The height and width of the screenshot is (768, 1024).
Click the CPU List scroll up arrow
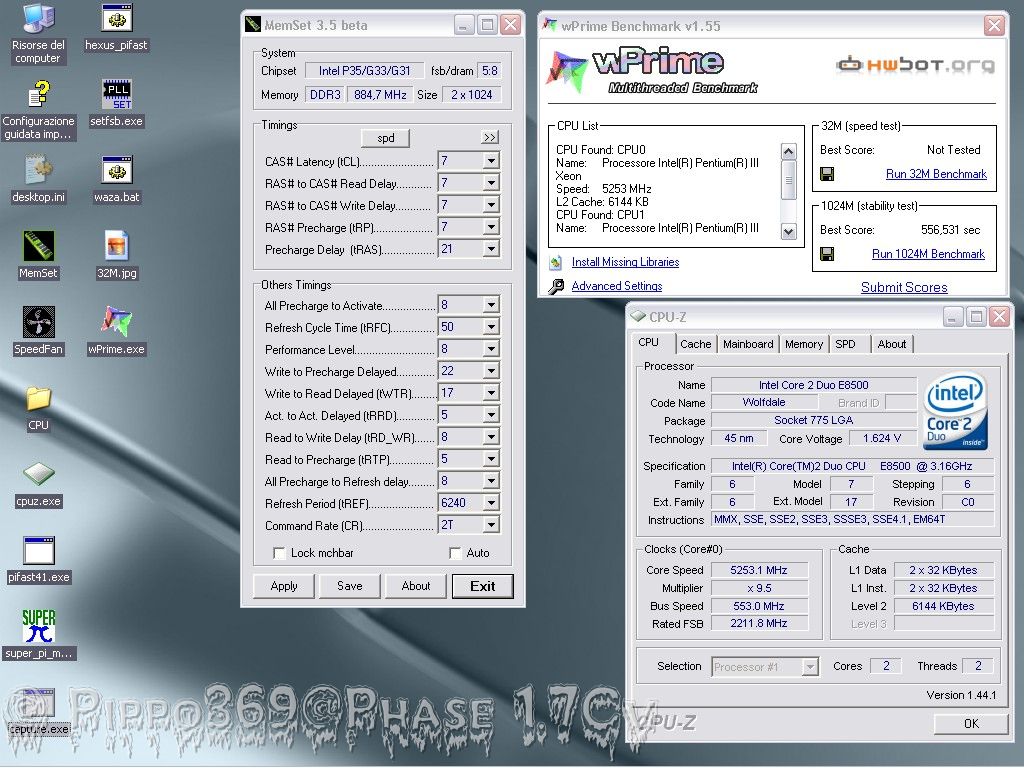(789, 152)
